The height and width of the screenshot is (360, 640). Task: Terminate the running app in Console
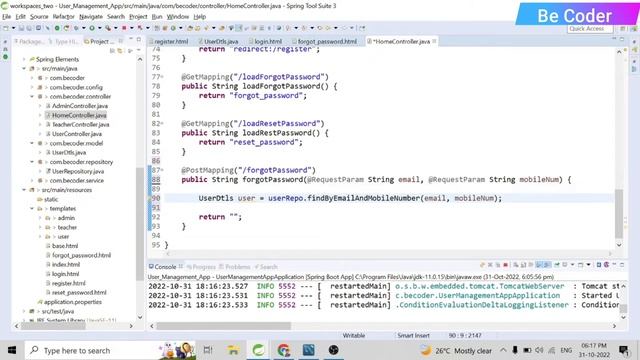pyautogui.click(x=505, y=265)
